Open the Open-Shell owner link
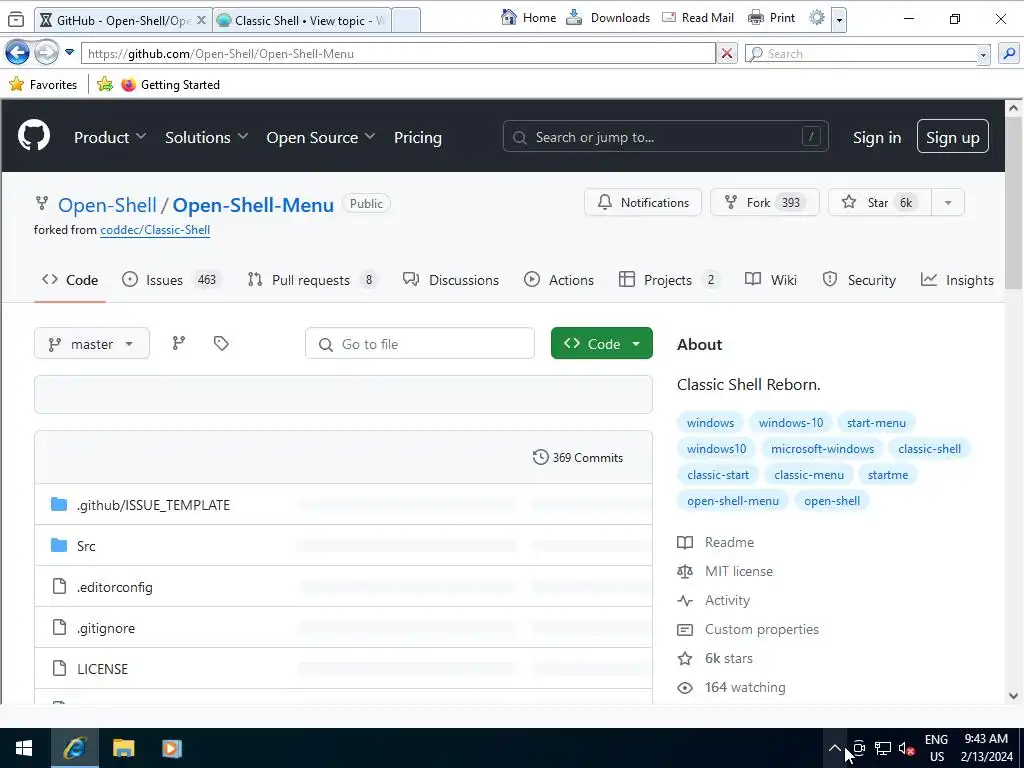Image resolution: width=1024 pixels, height=768 pixels. click(107, 205)
